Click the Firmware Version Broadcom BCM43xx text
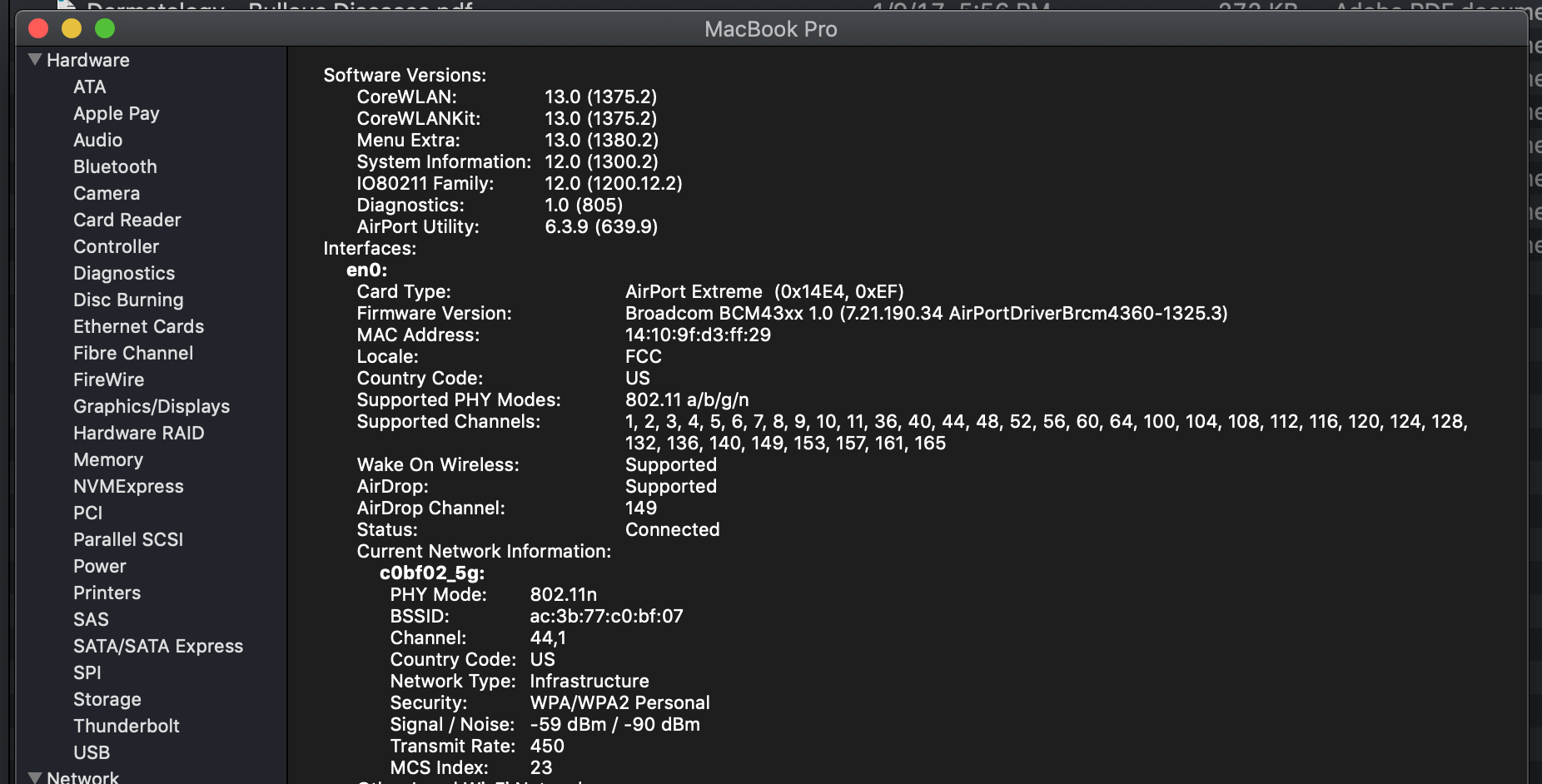This screenshot has width=1542, height=784. (x=926, y=313)
